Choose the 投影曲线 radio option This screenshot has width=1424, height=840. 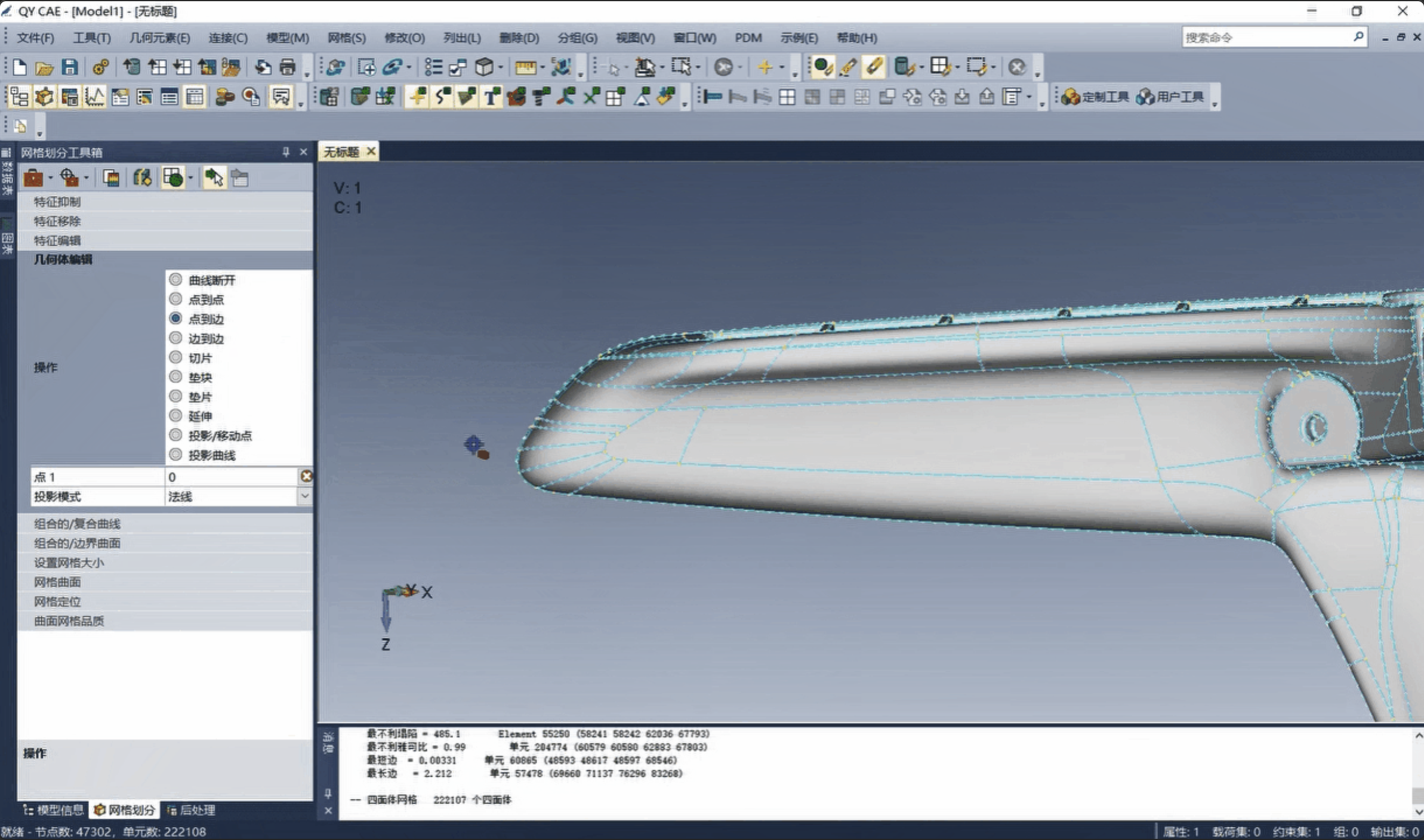175,455
